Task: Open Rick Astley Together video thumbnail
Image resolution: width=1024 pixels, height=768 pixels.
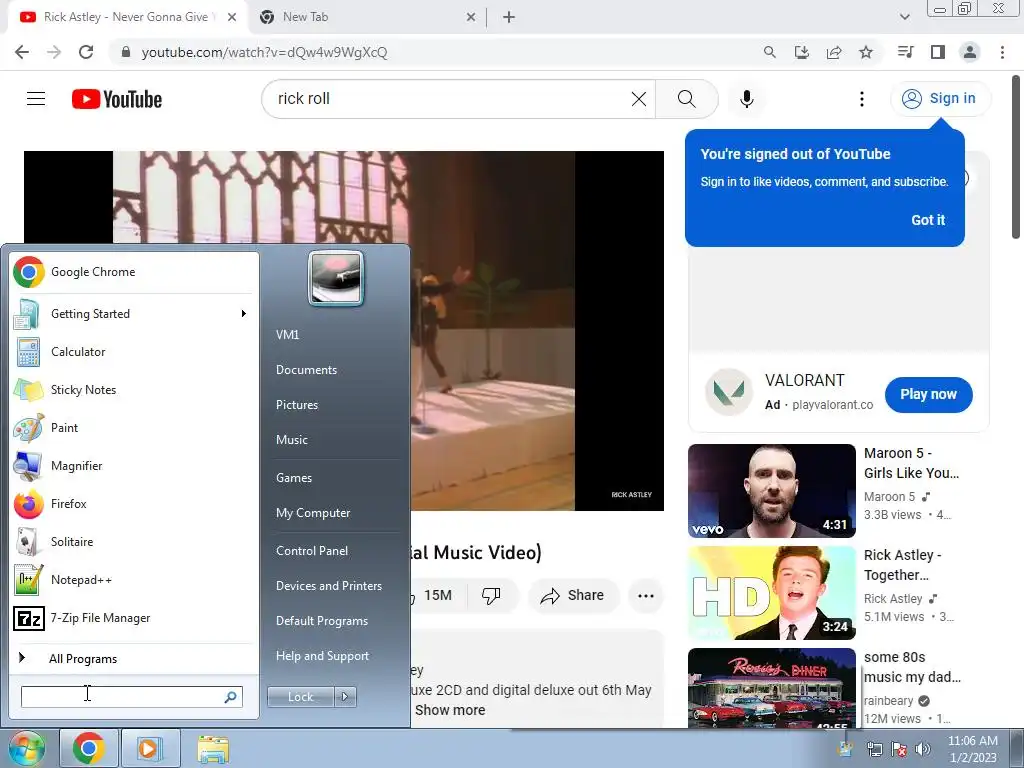Action: pyautogui.click(x=772, y=593)
